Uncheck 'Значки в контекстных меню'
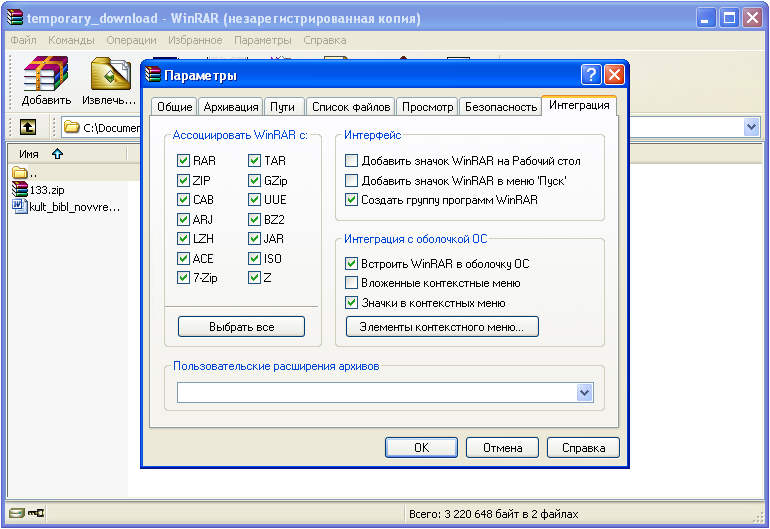770x529 pixels. (x=351, y=303)
